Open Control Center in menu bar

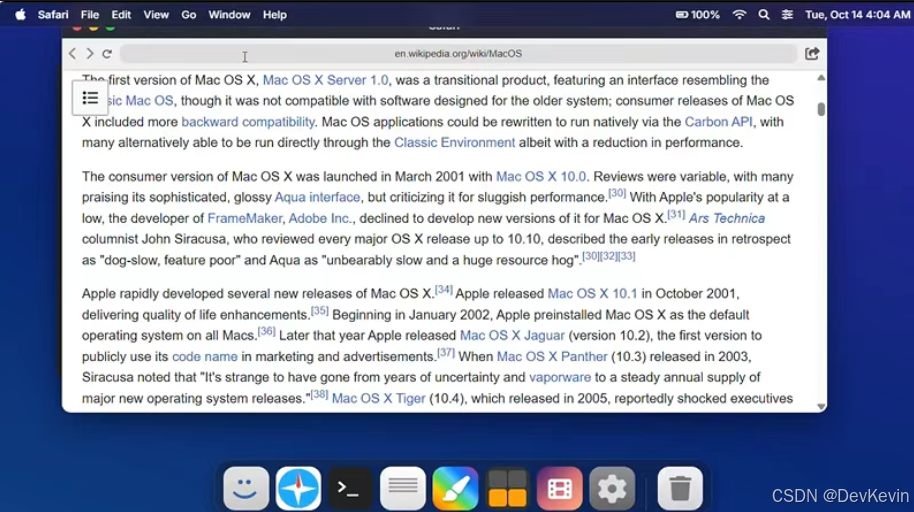[788, 15]
